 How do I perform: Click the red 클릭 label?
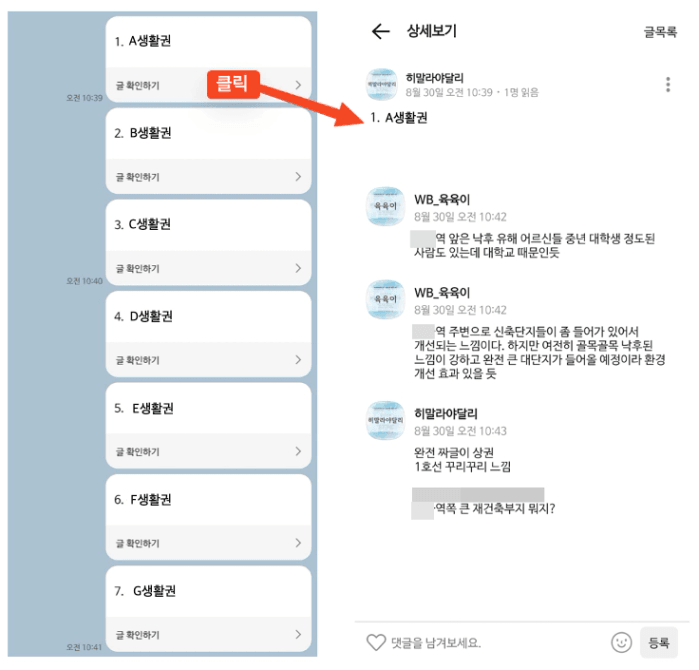click(x=233, y=84)
